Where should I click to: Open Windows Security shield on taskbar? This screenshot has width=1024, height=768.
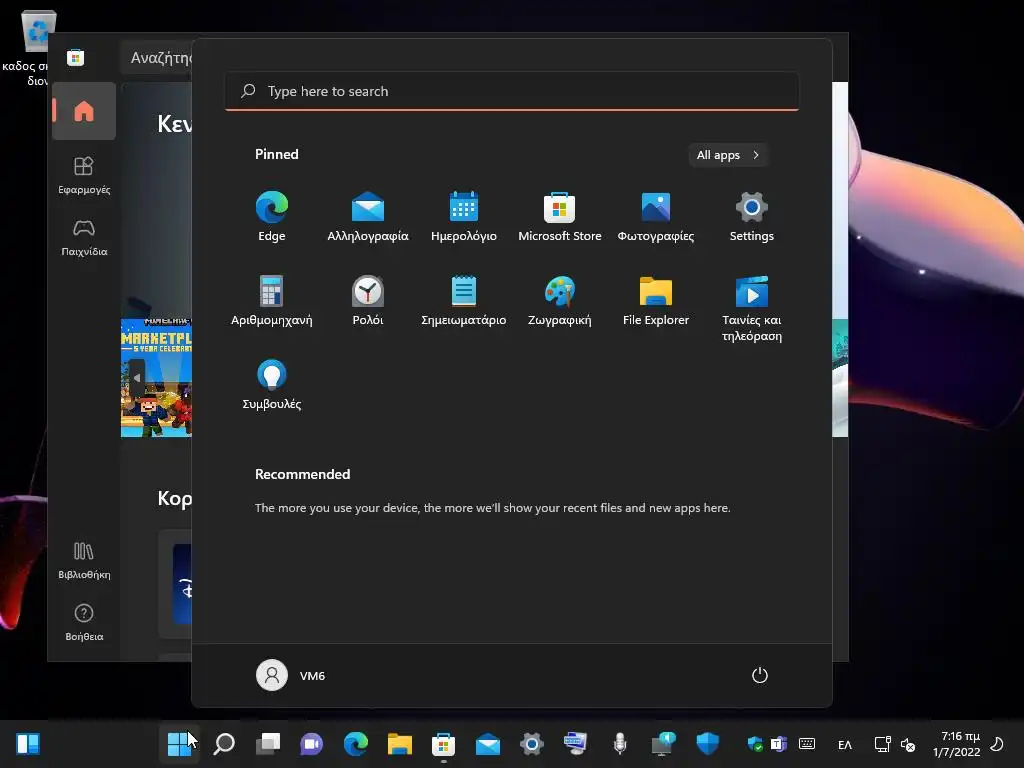coord(708,743)
